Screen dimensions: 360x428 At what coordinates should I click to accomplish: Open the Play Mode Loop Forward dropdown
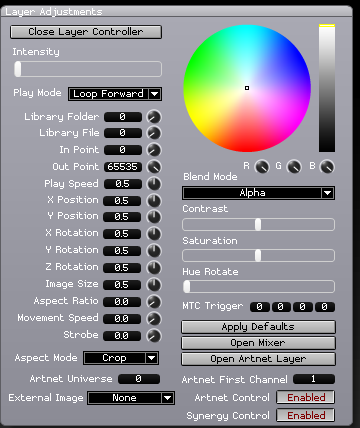tap(115, 94)
